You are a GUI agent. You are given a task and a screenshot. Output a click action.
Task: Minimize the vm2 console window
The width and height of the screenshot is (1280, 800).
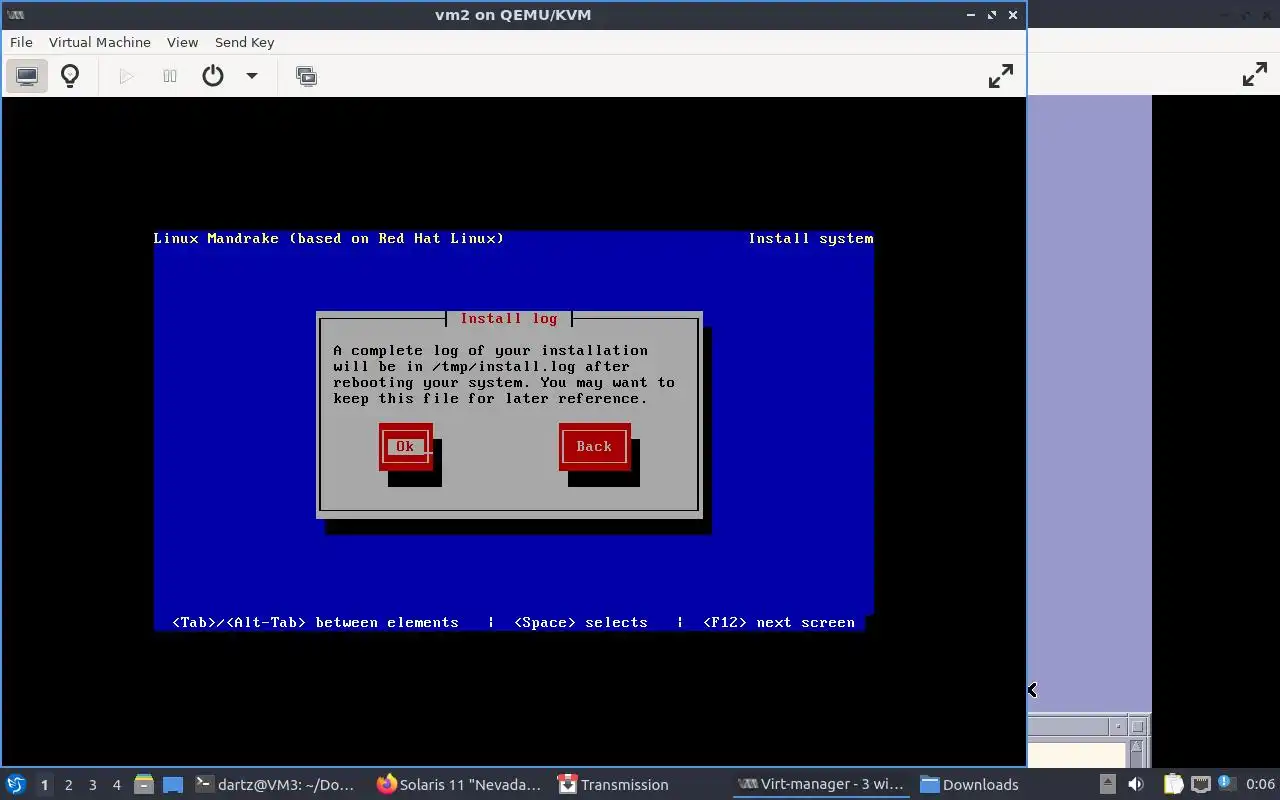pyautogui.click(x=971, y=15)
